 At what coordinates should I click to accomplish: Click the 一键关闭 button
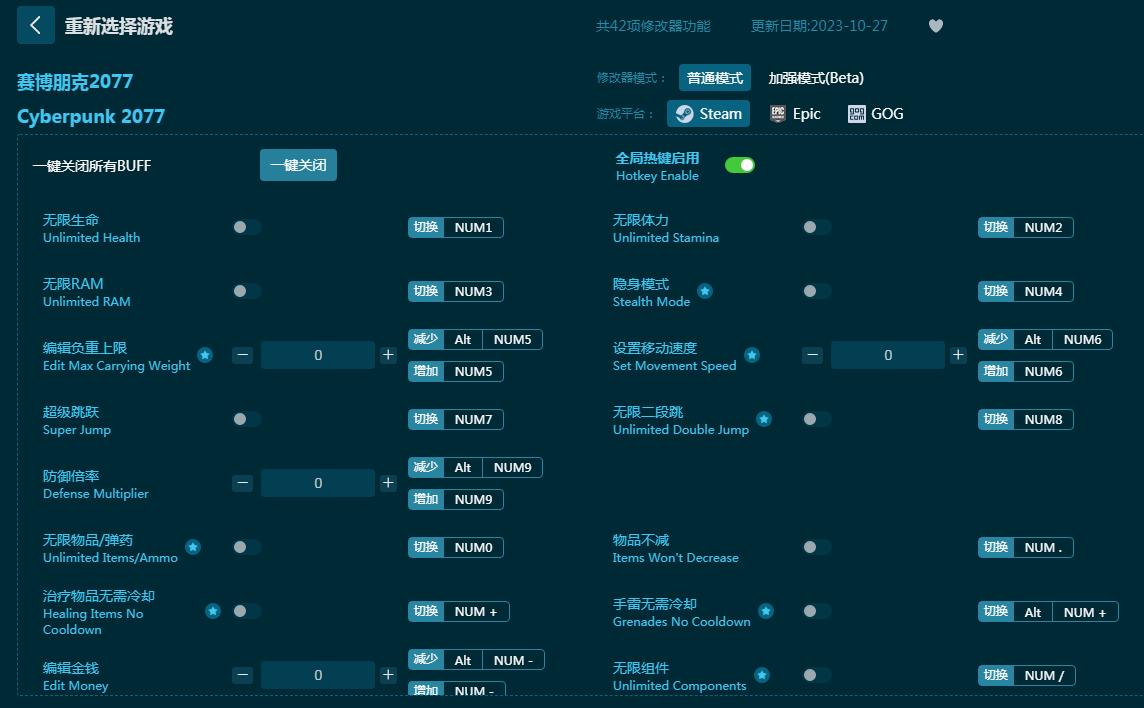298,165
